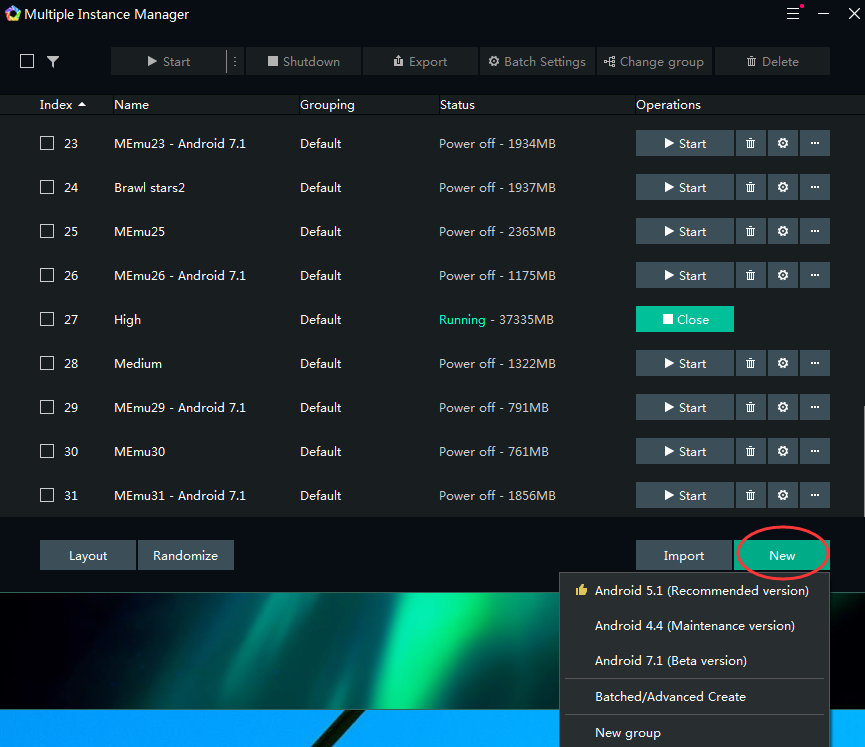The width and height of the screenshot is (865, 747).
Task: Open gear settings for MEmu26 instance
Action: click(x=782, y=276)
